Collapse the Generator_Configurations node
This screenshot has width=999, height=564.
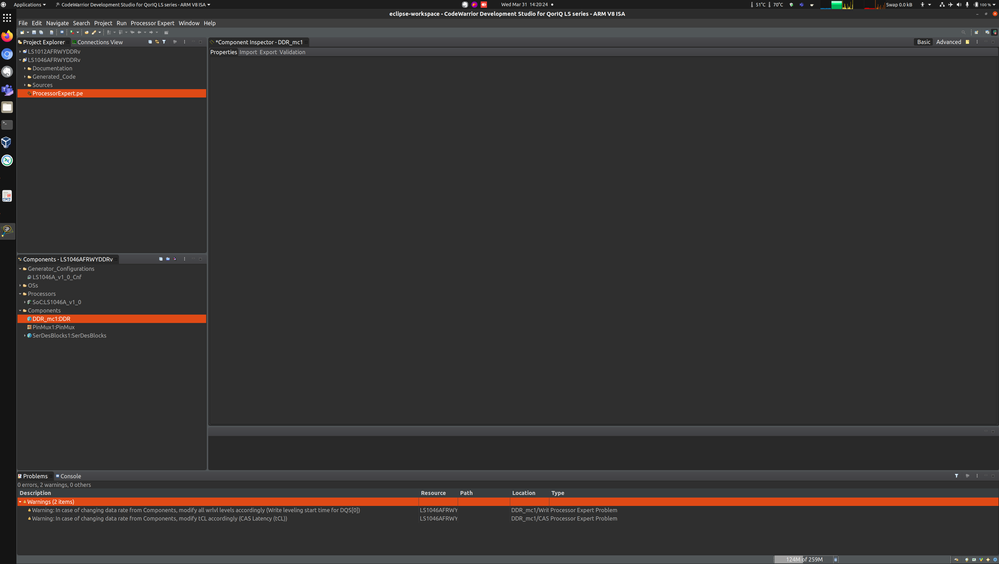click(x=20, y=269)
